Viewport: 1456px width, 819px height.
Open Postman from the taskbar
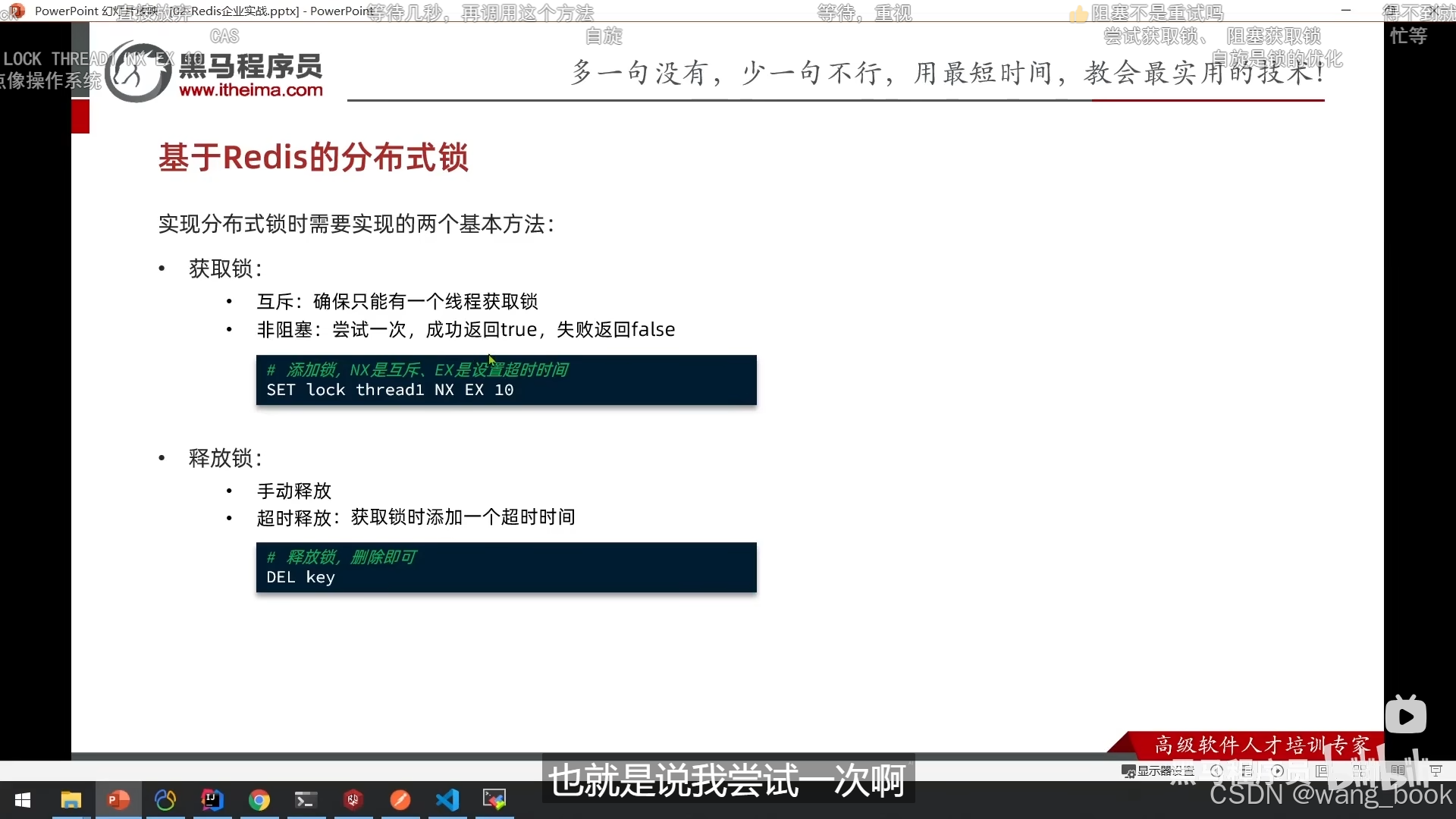point(400,800)
